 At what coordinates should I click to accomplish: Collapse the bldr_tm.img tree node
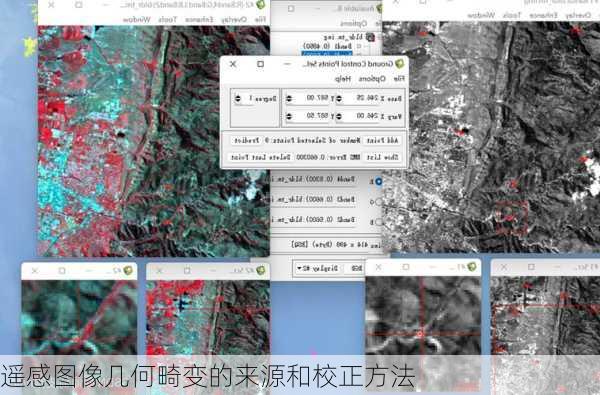[378, 38]
